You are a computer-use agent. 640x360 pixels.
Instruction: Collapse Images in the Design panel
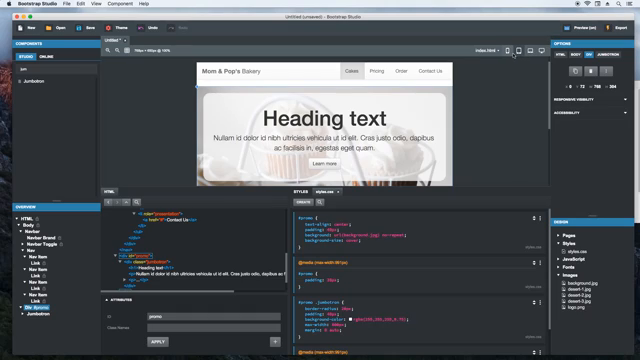(x=558, y=275)
